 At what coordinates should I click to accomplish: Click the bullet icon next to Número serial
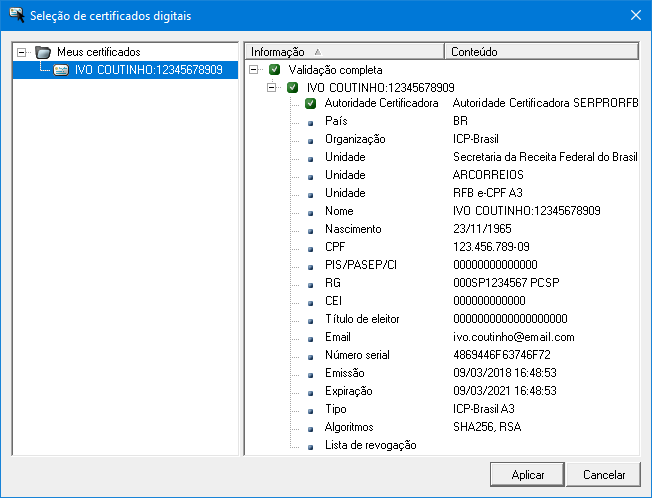click(310, 357)
